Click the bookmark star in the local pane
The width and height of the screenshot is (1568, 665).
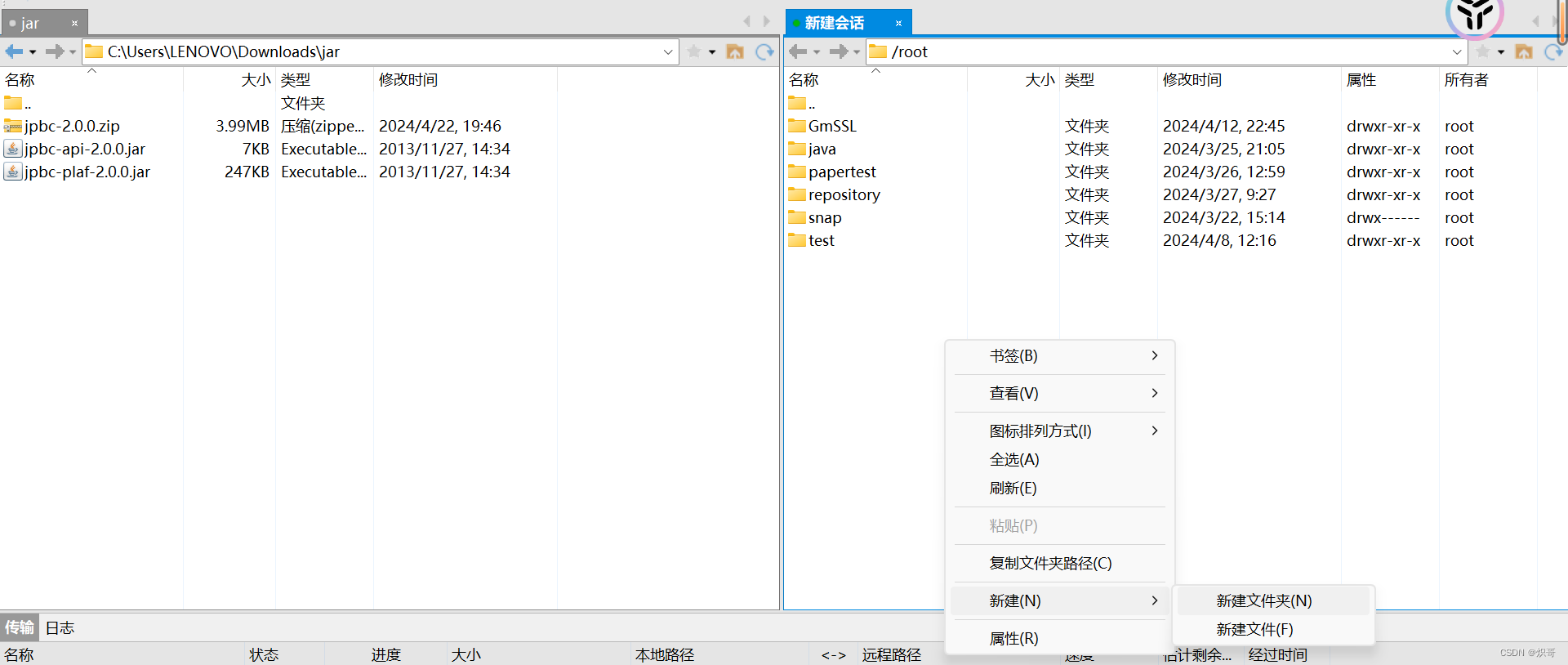[694, 51]
